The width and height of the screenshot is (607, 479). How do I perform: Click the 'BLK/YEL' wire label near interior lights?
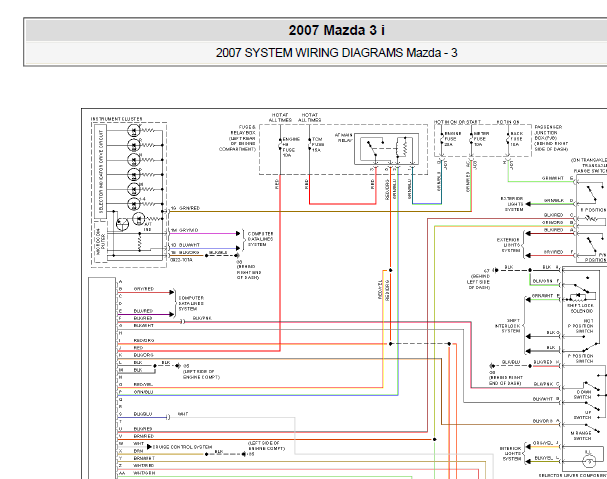(543, 458)
